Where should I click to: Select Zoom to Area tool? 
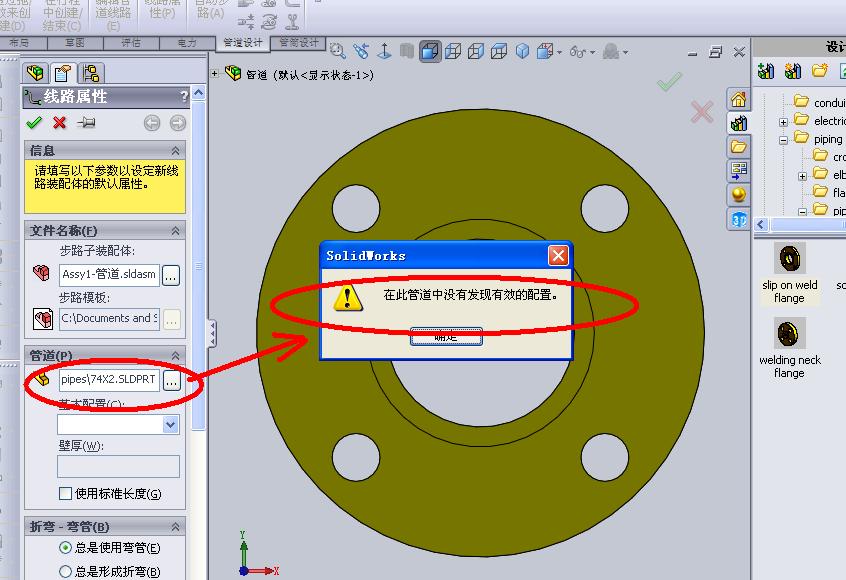pos(338,51)
